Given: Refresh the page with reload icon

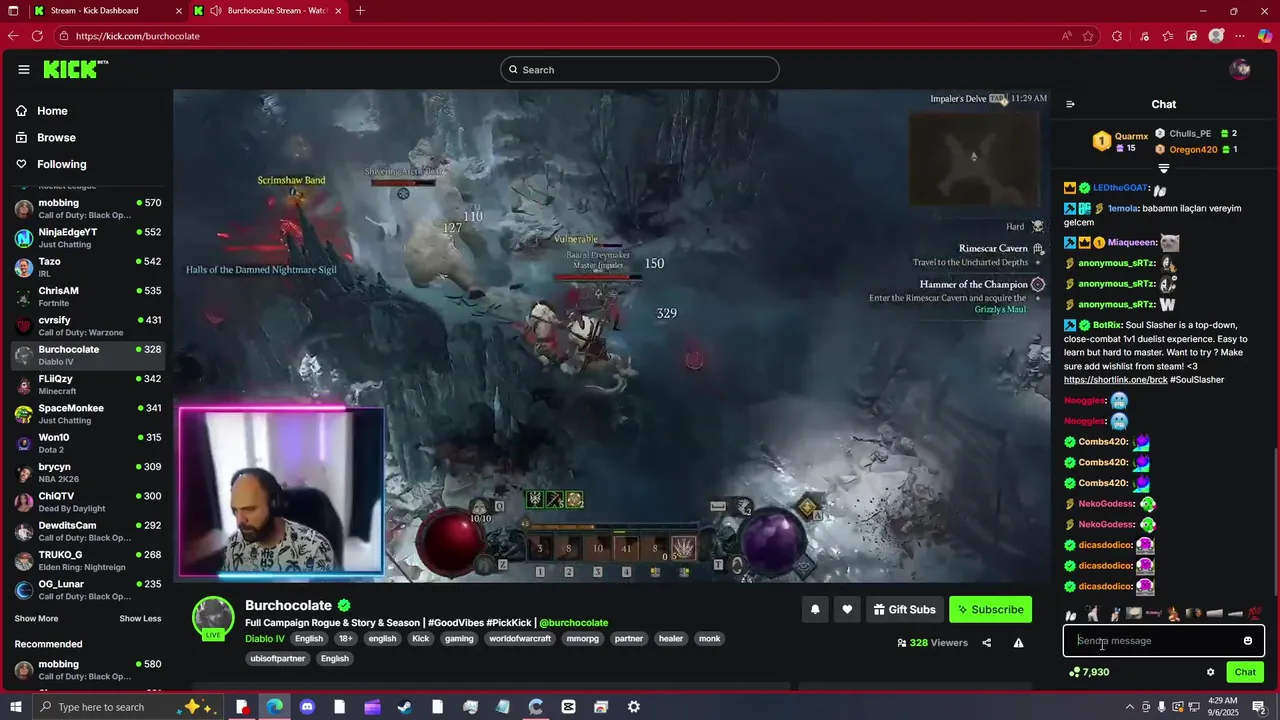Looking at the screenshot, I should (38, 36).
